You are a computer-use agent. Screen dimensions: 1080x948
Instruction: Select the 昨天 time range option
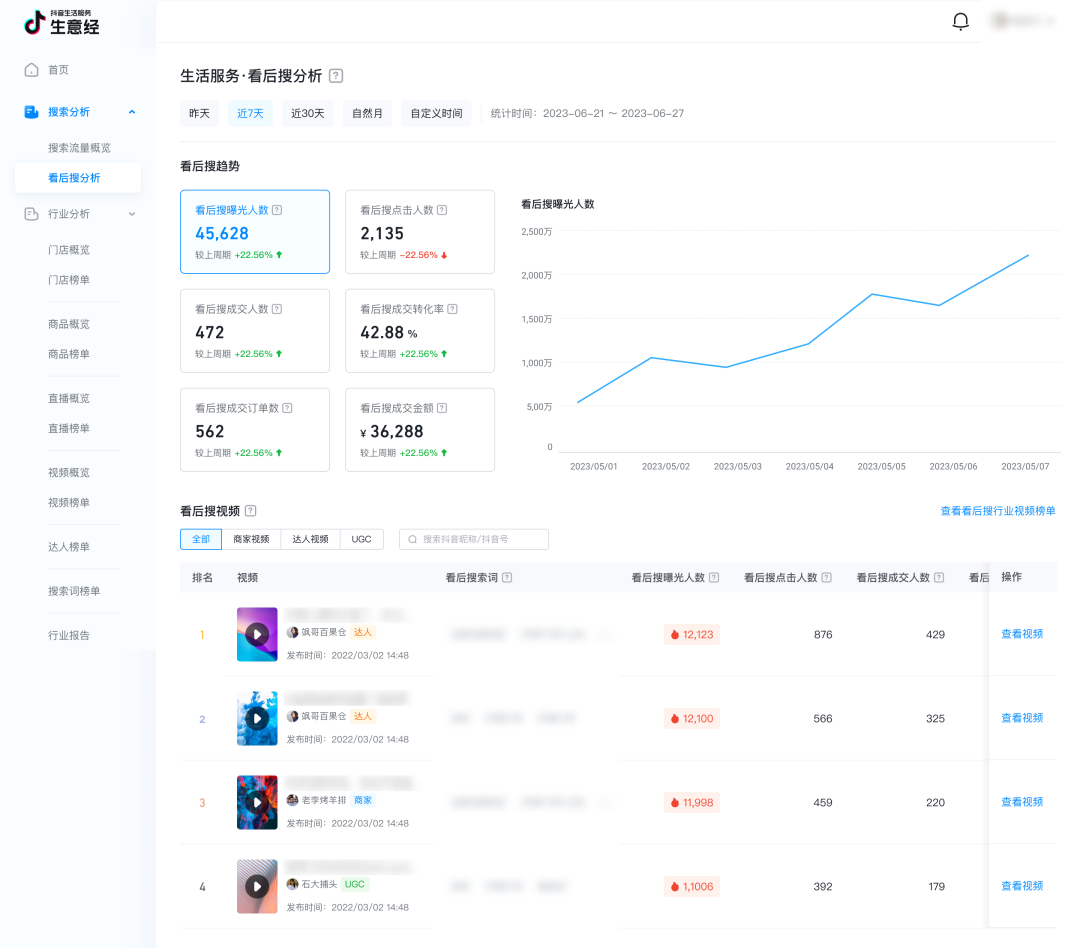pyautogui.click(x=200, y=113)
